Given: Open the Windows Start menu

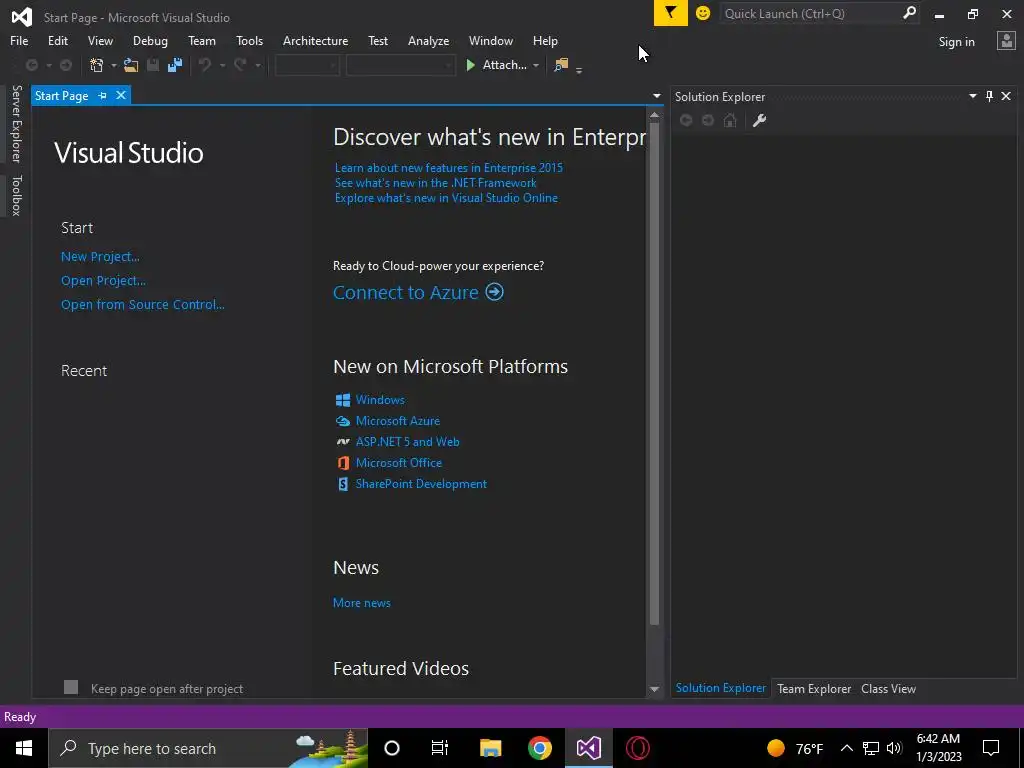Looking at the screenshot, I should [x=24, y=748].
